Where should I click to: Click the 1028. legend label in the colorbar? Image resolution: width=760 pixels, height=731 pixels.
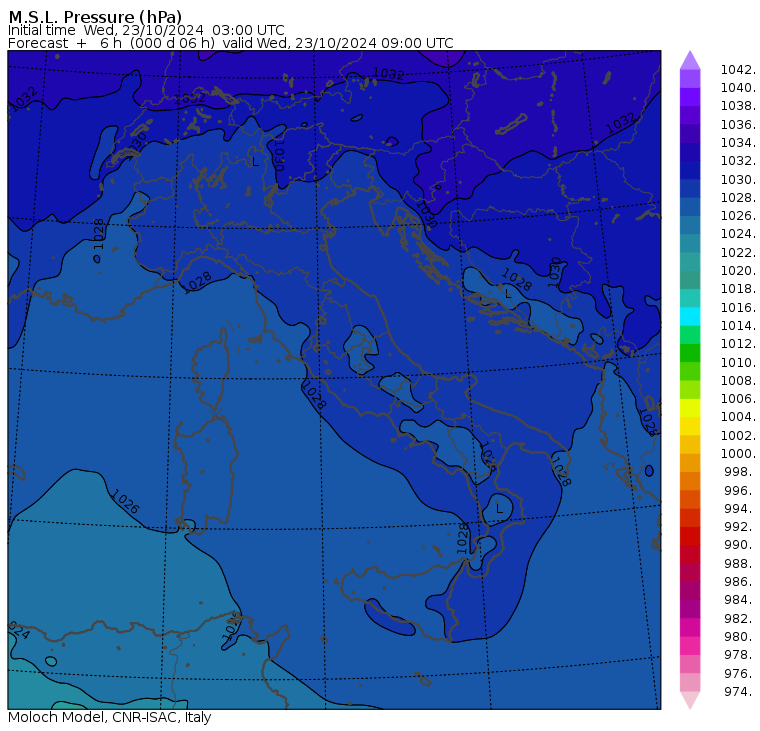[x=738, y=197]
